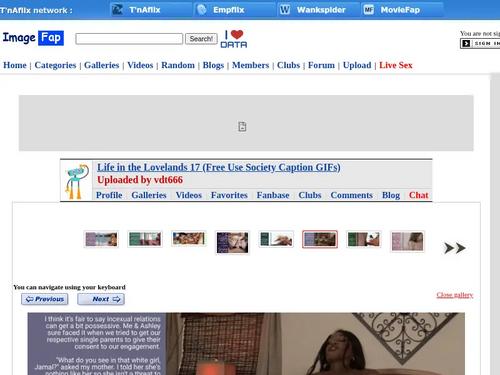500x375 pixels.
Task: Open the uploader's Fanbase tab
Action: point(273,195)
